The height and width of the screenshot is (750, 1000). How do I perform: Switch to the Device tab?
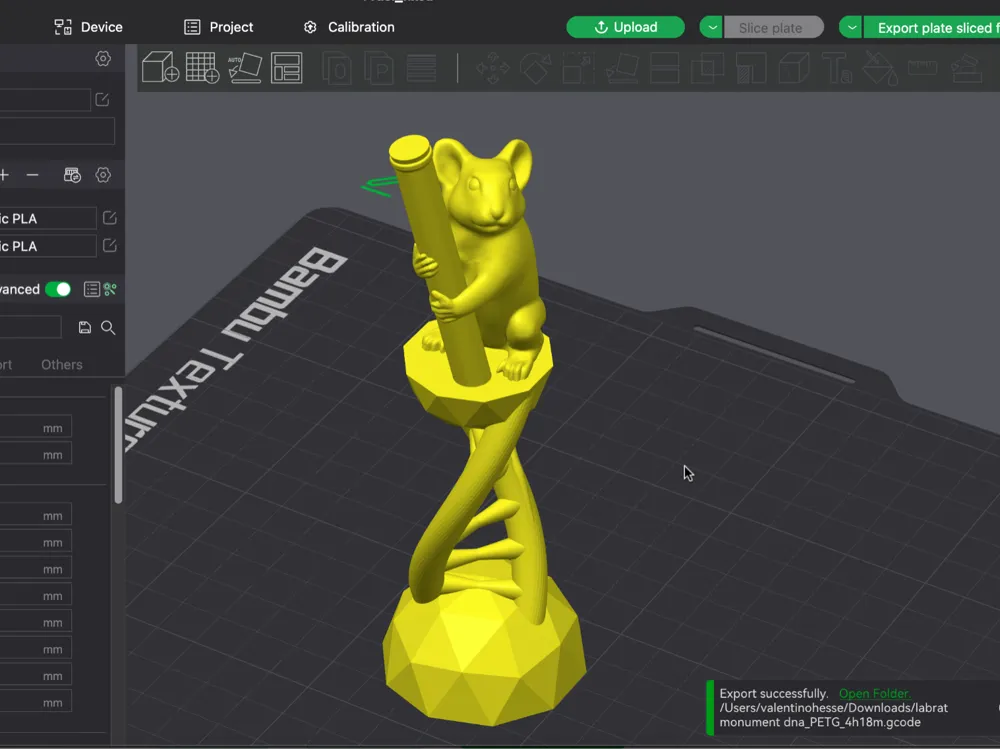click(x=89, y=27)
